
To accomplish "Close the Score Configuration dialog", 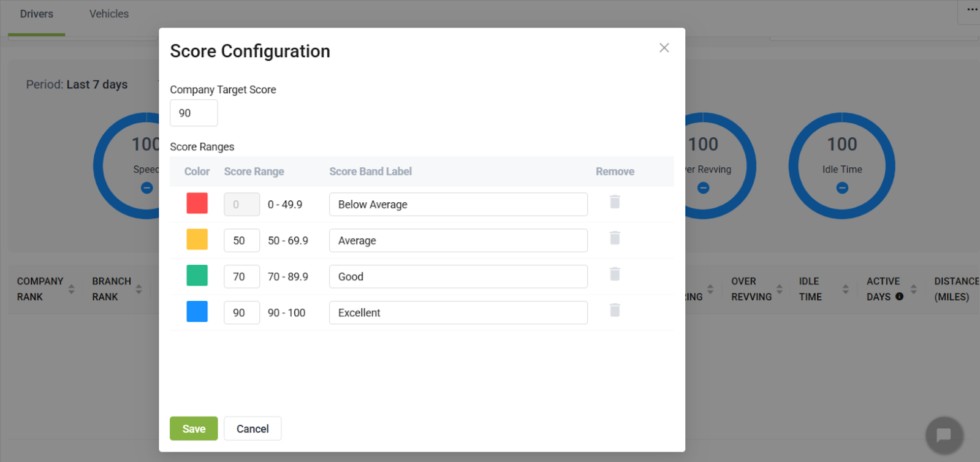I will pos(664,48).
